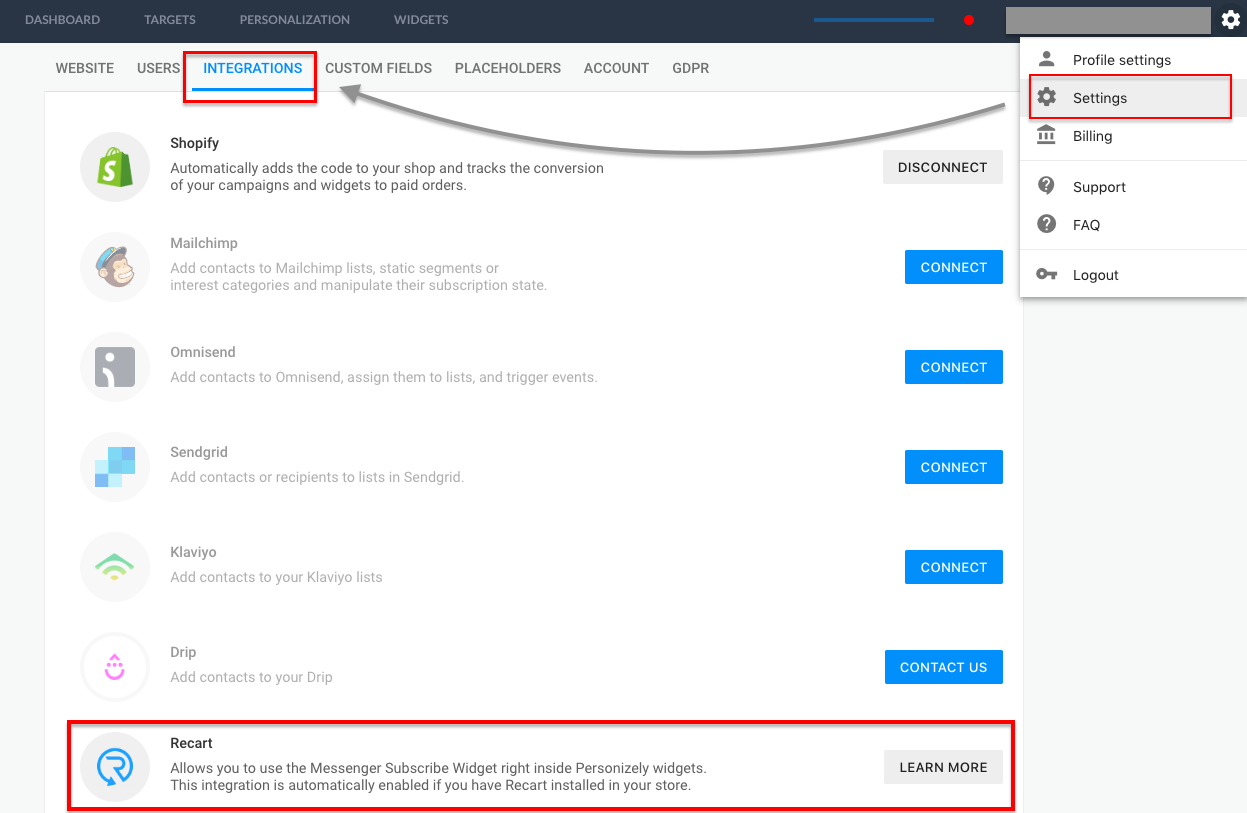
Task: Click the person icon beside Profile settings
Action: point(1047,59)
